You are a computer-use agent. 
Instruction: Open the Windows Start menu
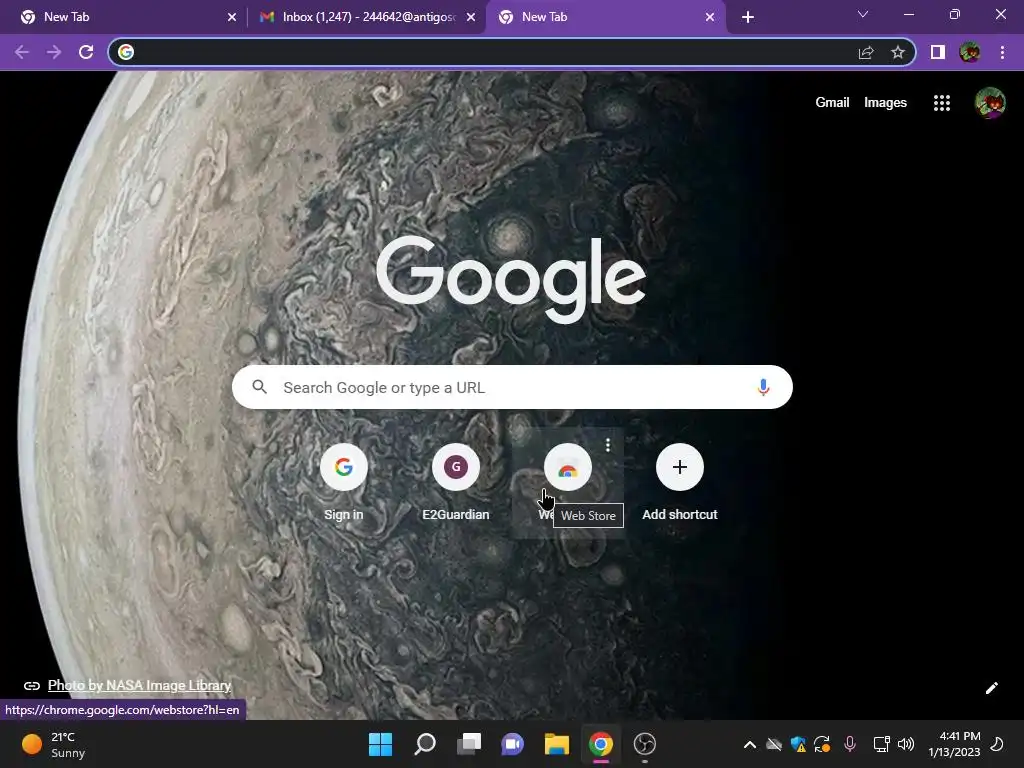(x=380, y=744)
